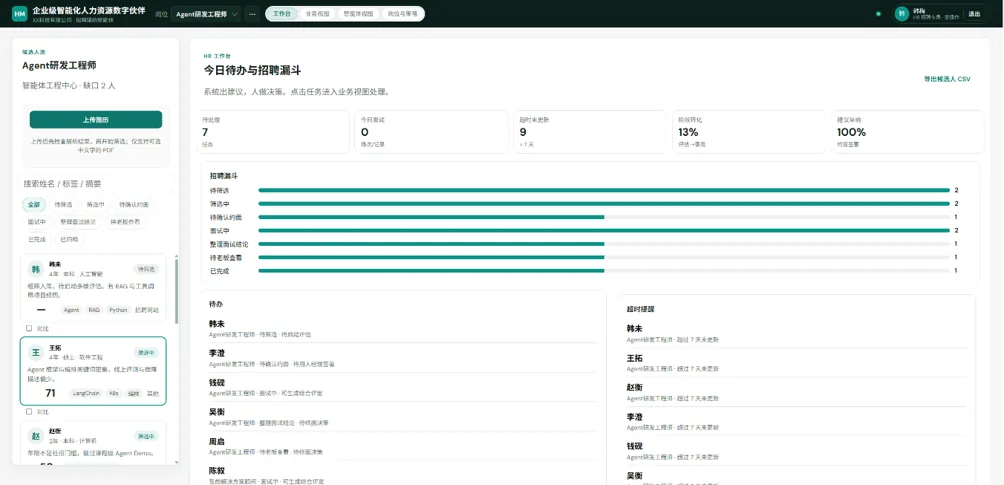
Task: Click the candidate list scrollbar thumb
Action: 177,292
